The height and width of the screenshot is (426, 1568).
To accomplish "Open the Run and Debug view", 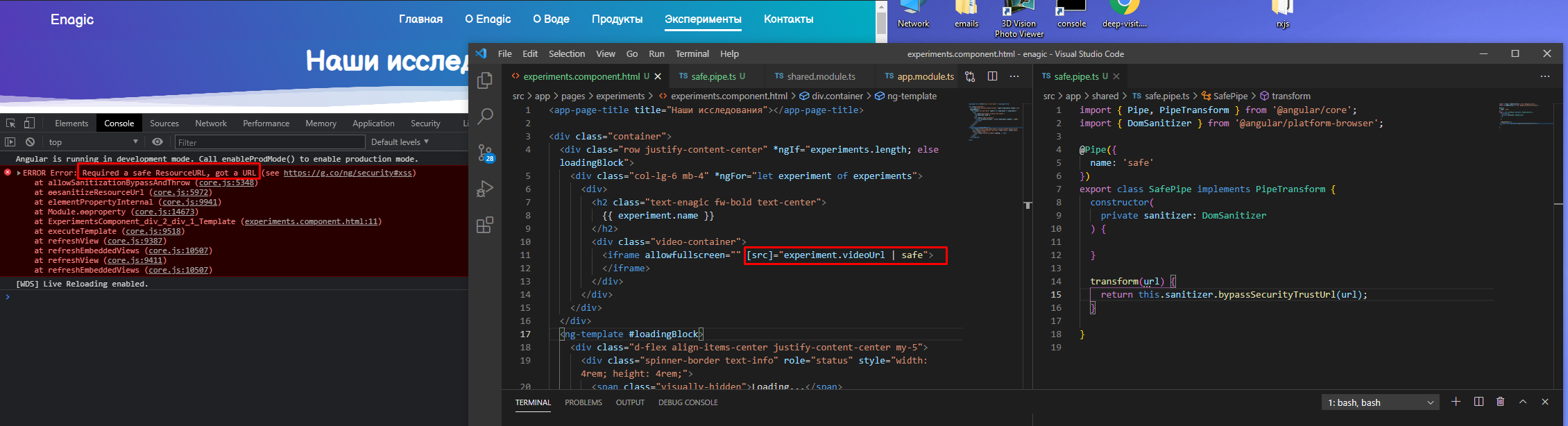I will 485,189.
